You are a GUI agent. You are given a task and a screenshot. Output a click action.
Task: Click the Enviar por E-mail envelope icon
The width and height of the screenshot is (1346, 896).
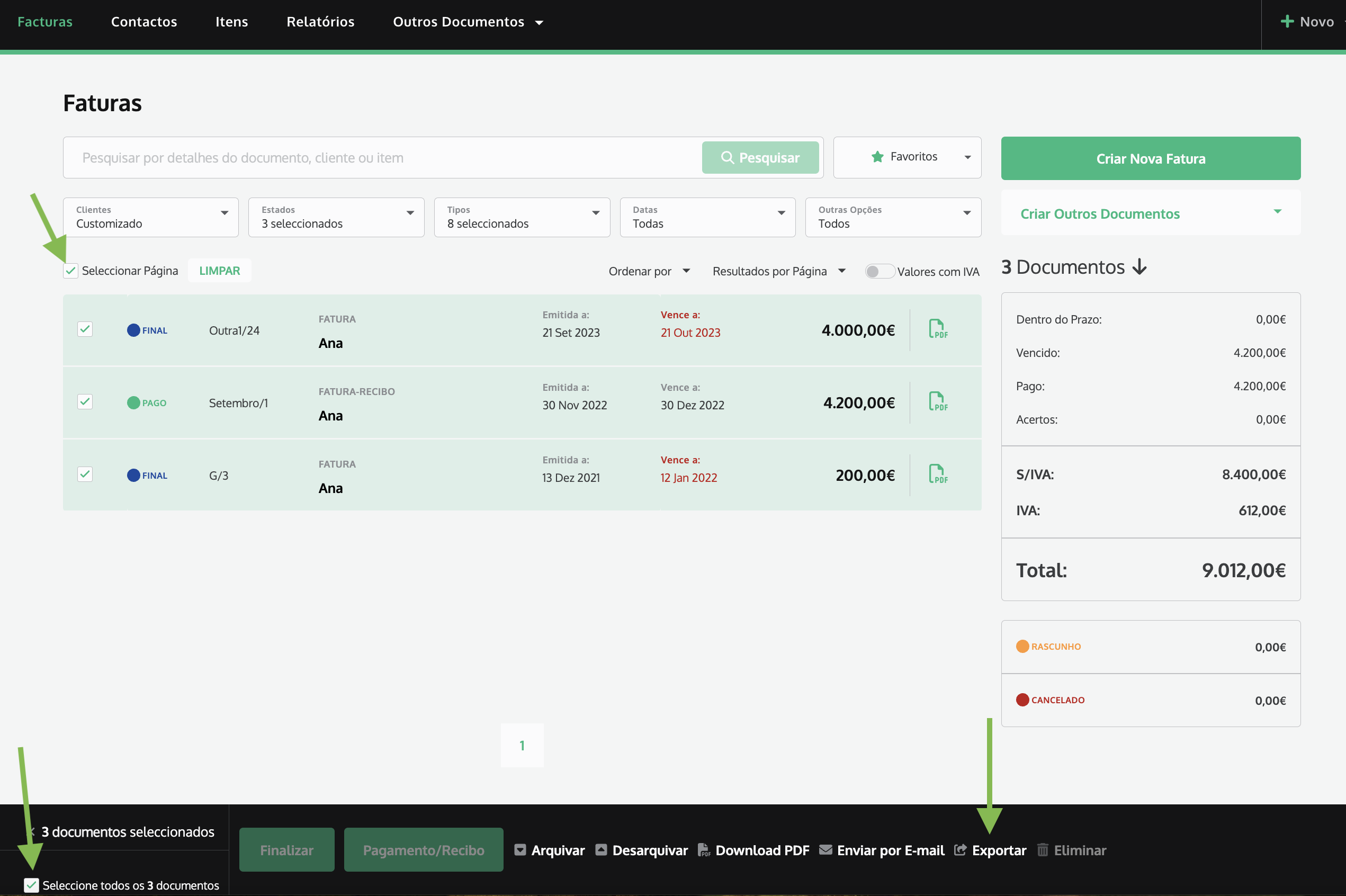point(825,850)
